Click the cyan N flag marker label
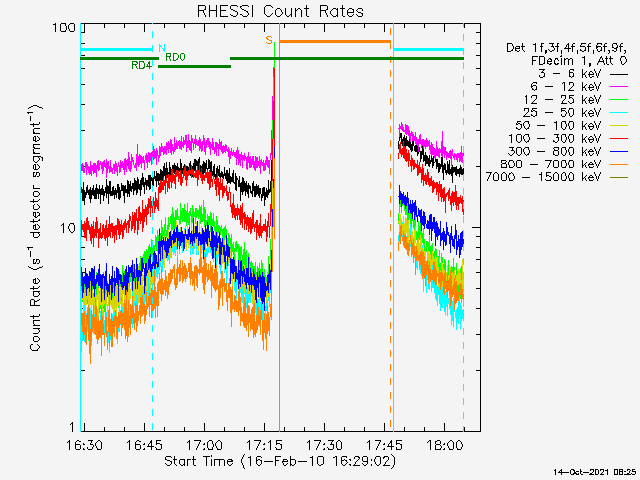 (x=162, y=47)
